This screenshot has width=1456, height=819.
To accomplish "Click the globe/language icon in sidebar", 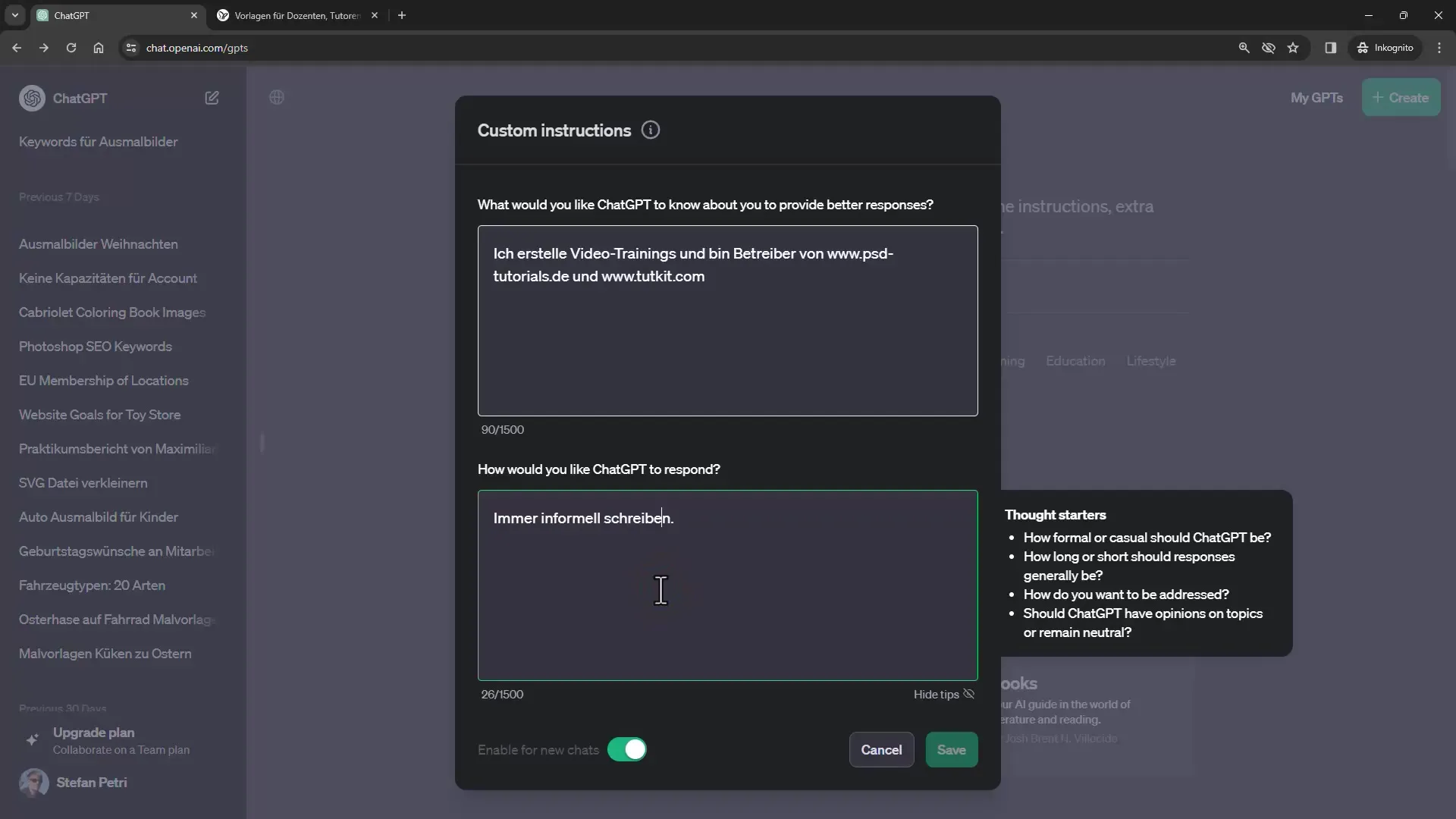I will [x=277, y=97].
